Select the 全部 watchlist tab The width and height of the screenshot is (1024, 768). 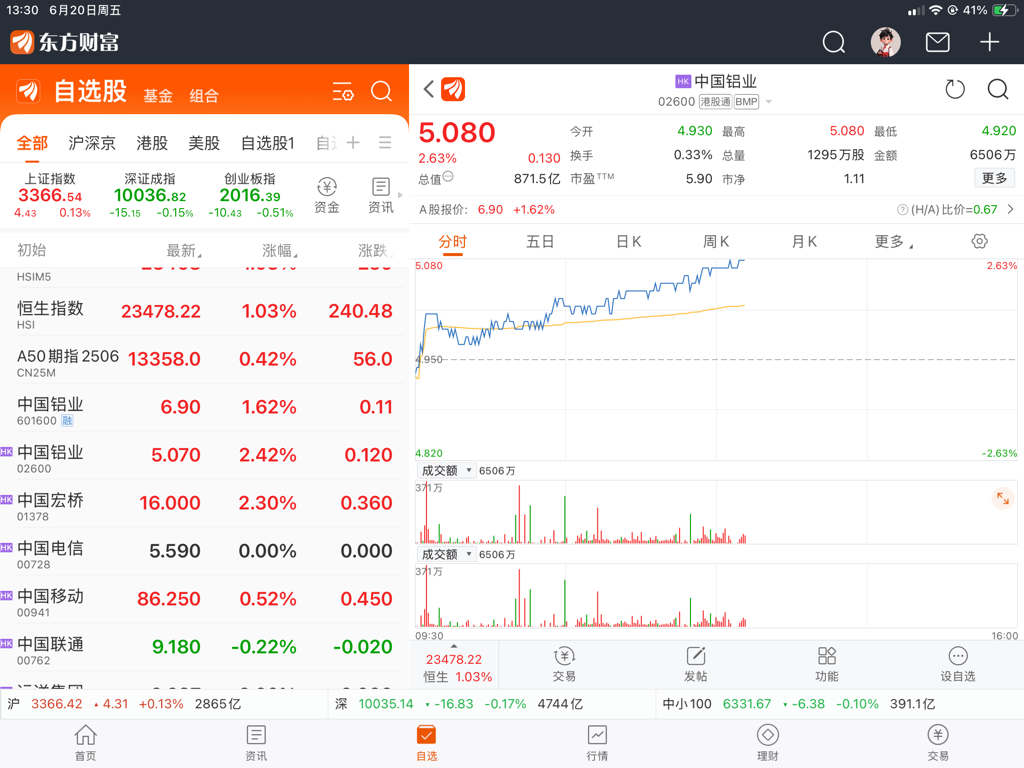click(32, 142)
